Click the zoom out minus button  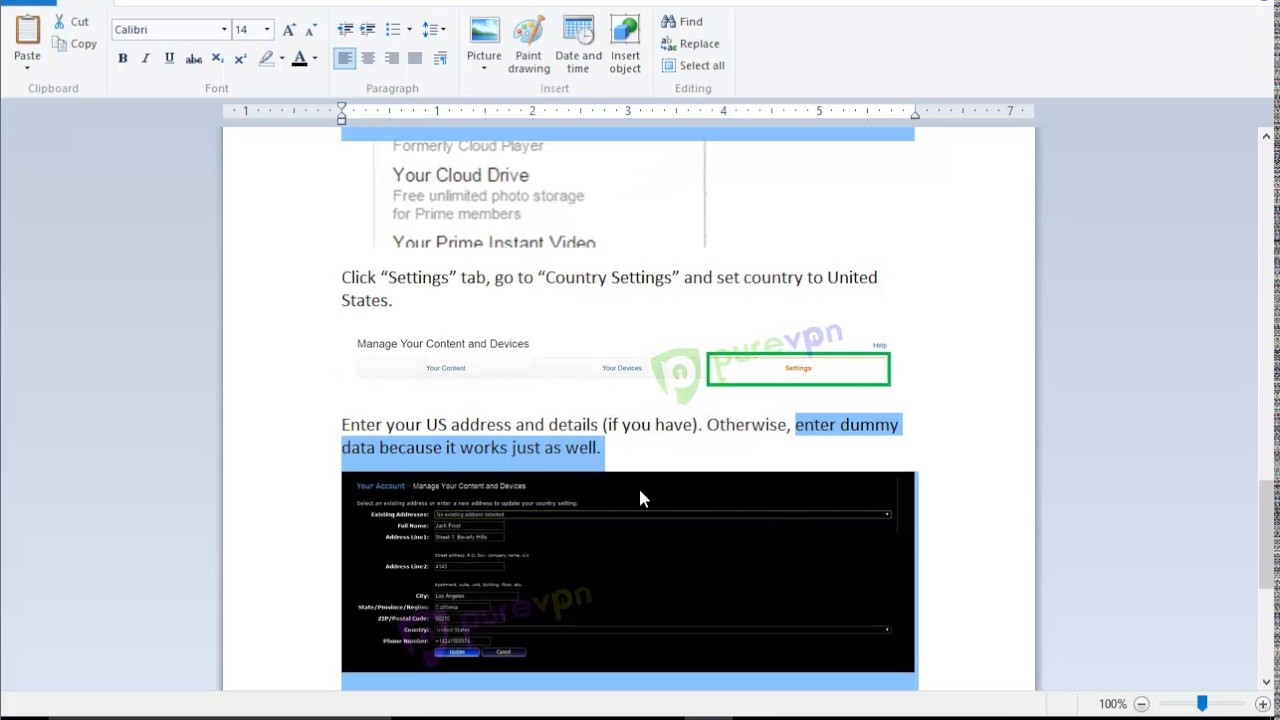pos(1141,704)
